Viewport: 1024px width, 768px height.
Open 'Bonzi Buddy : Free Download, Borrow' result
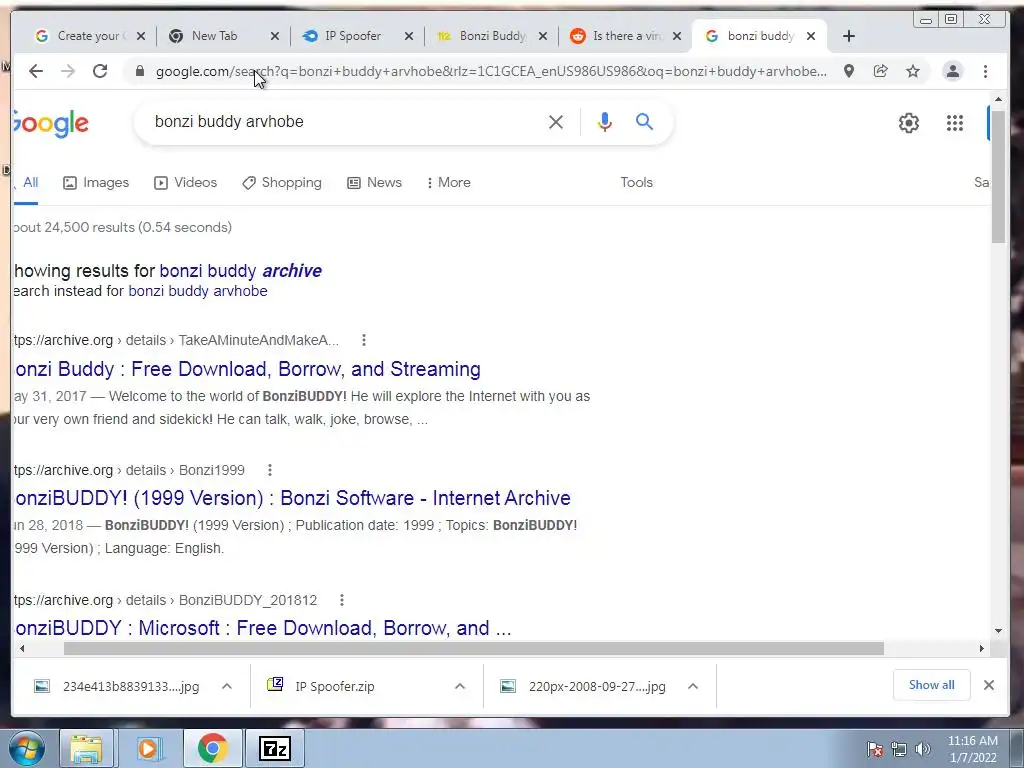coord(247,369)
